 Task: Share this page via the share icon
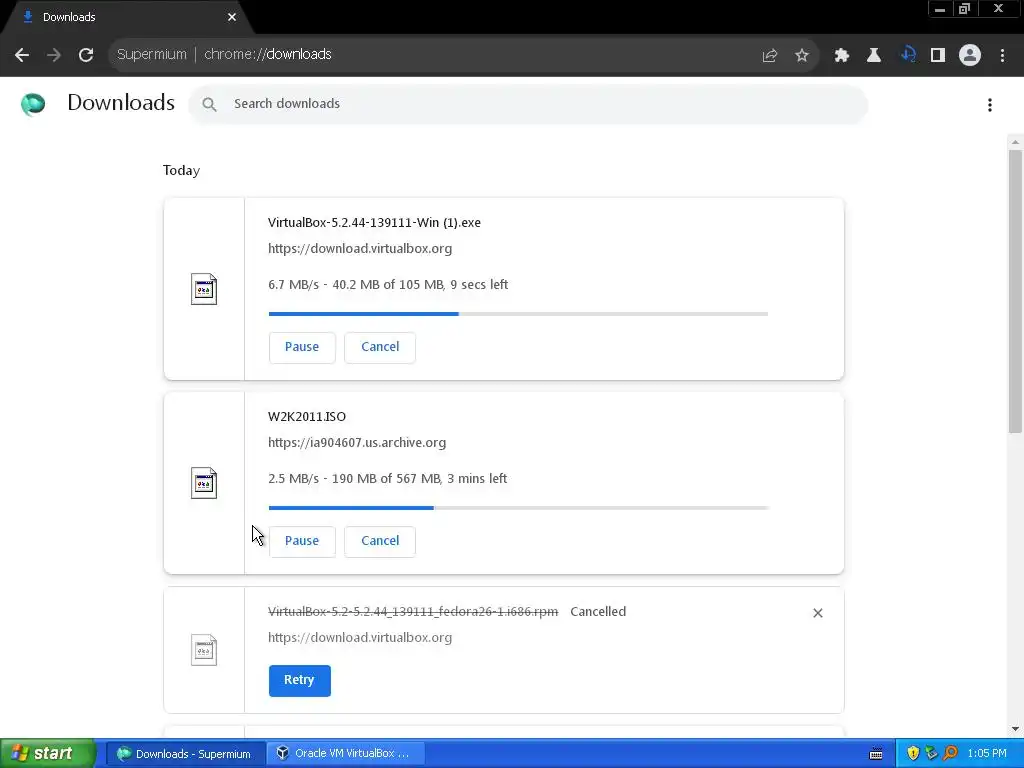click(770, 56)
